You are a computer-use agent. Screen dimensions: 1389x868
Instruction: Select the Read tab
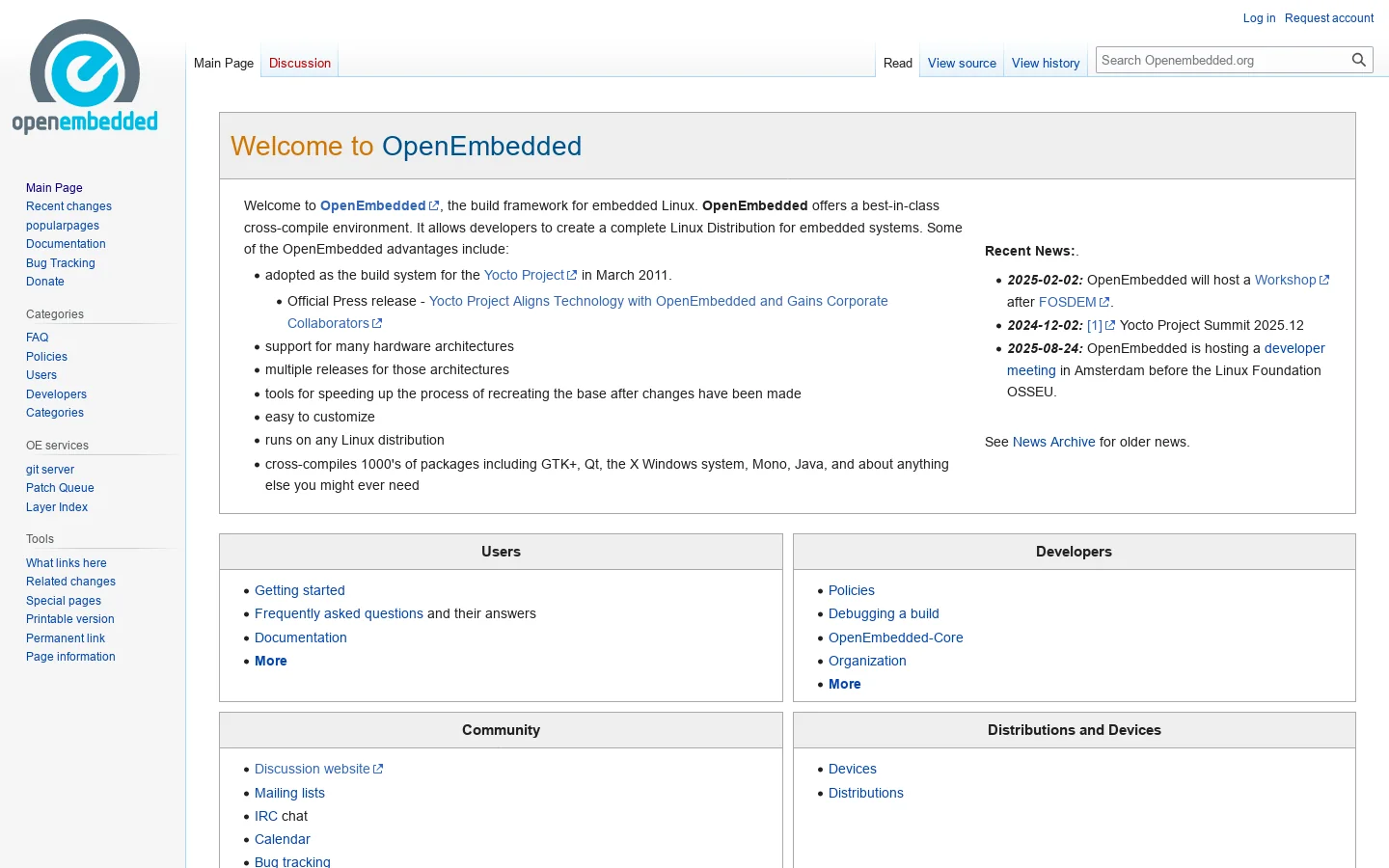point(898,63)
